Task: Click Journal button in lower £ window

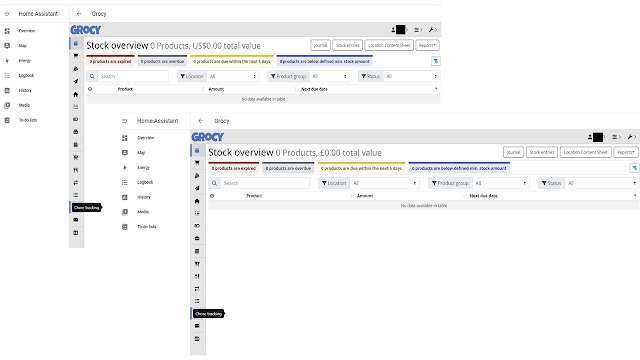Action: [x=513, y=152]
